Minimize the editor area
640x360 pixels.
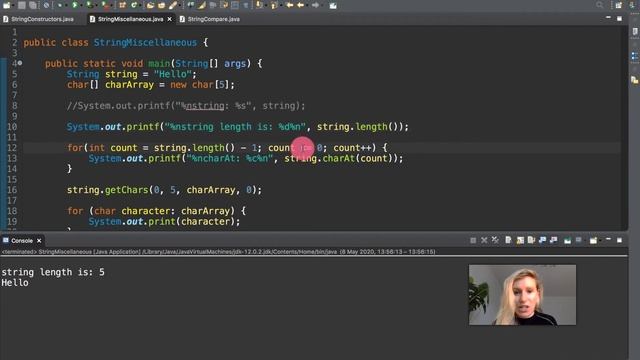608,18
